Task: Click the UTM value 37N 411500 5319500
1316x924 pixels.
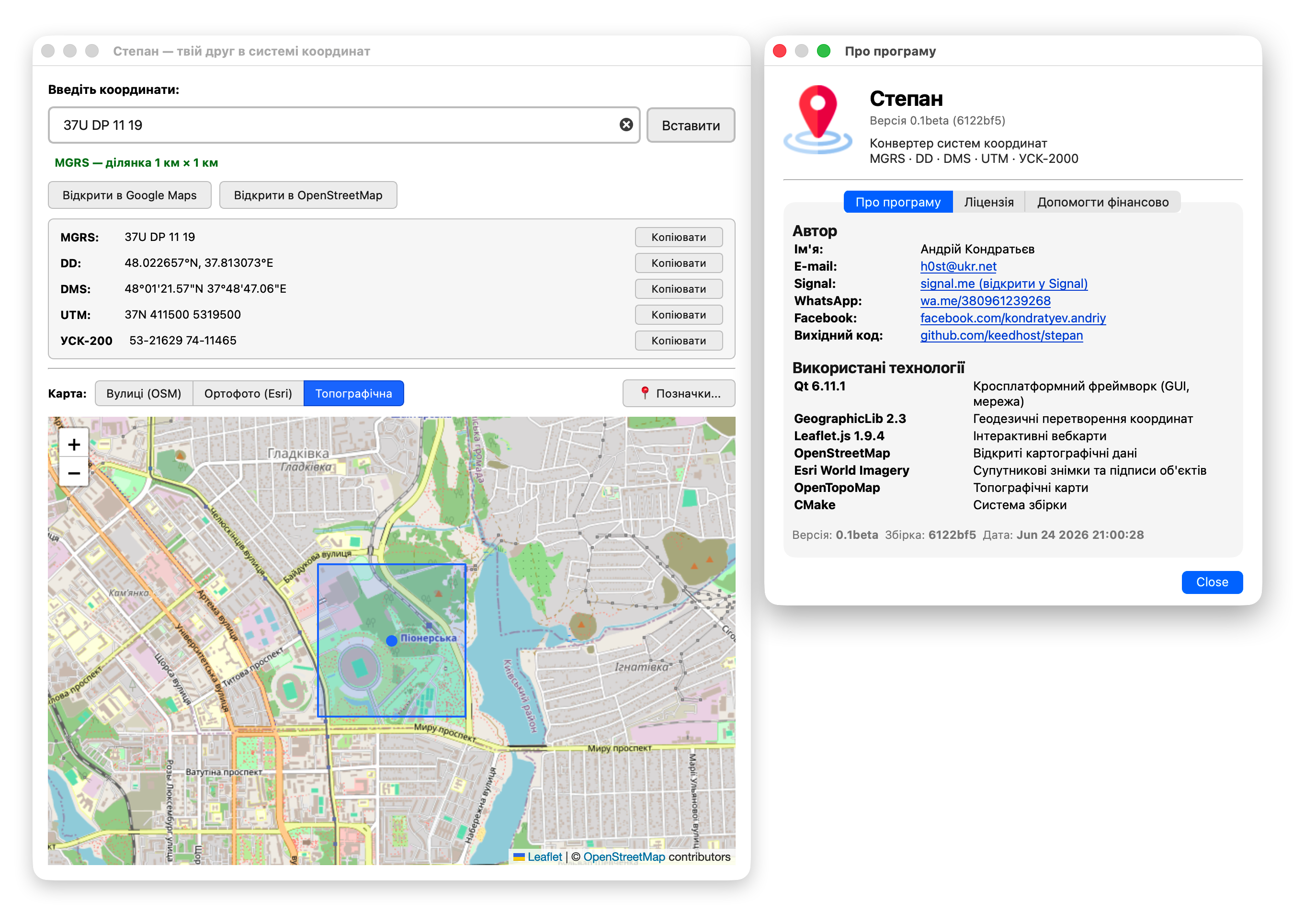Action: (183, 314)
